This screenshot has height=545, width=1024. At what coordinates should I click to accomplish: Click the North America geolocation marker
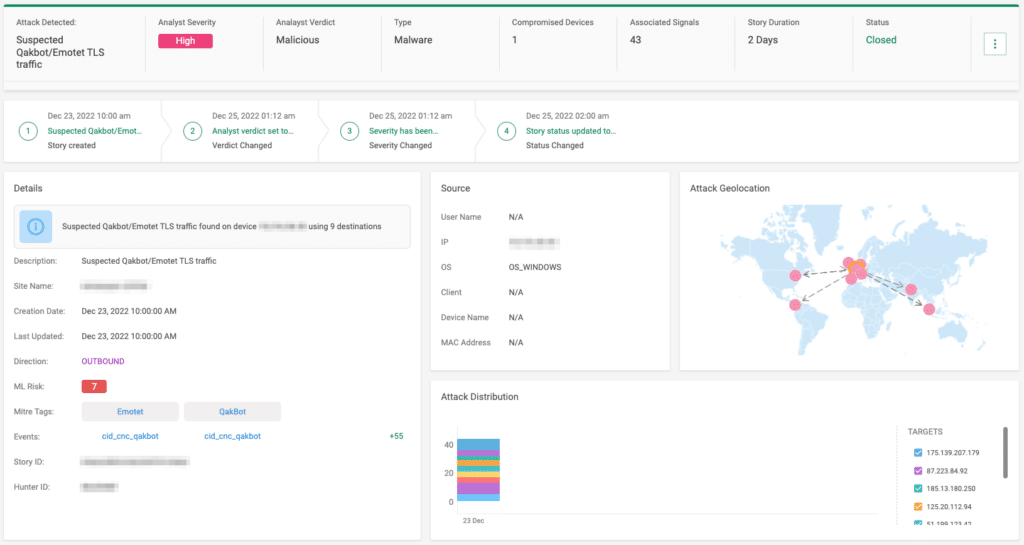(x=795, y=275)
